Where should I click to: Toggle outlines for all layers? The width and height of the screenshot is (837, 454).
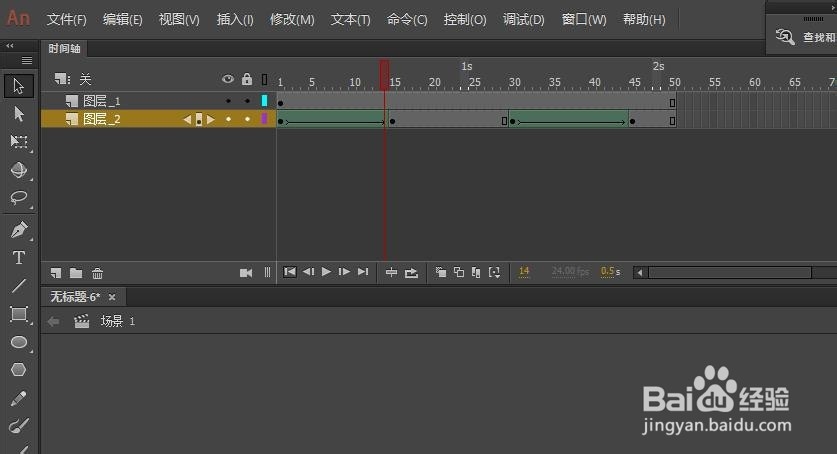pyautogui.click(x=264, y=79)
